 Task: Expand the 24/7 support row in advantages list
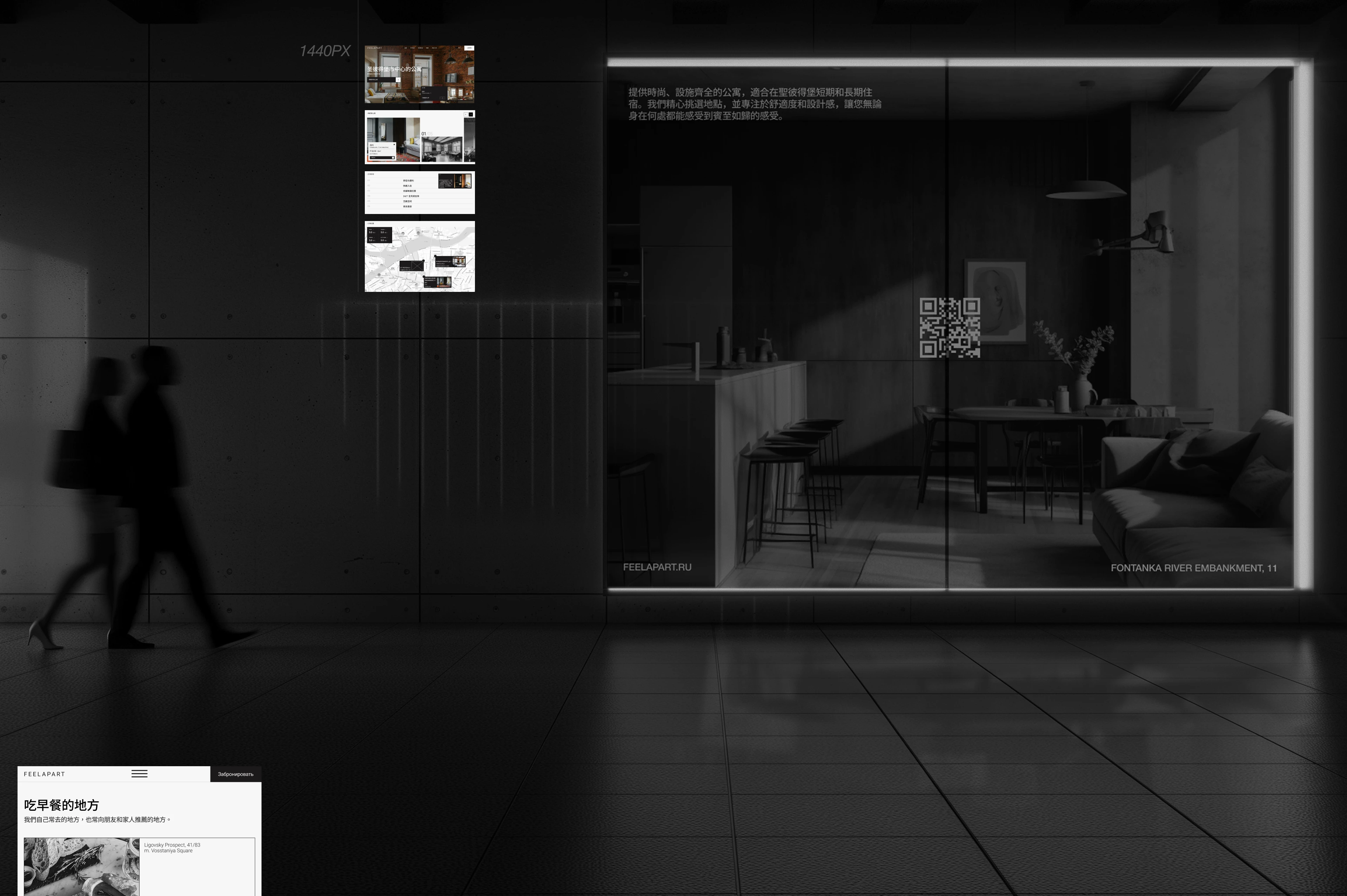(411, 196)
